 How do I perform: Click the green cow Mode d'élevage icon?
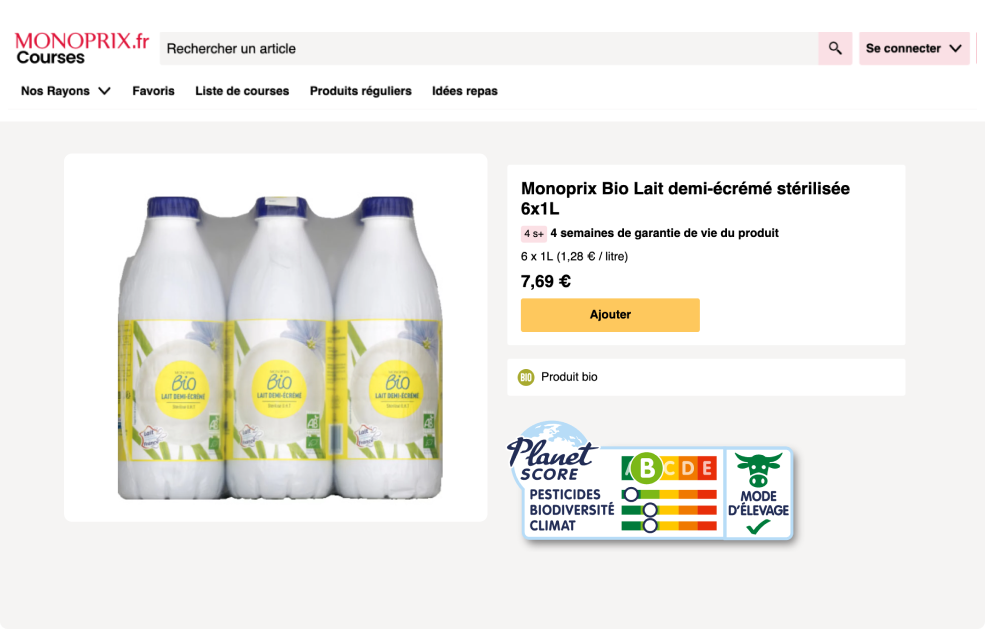pos(759,468)
